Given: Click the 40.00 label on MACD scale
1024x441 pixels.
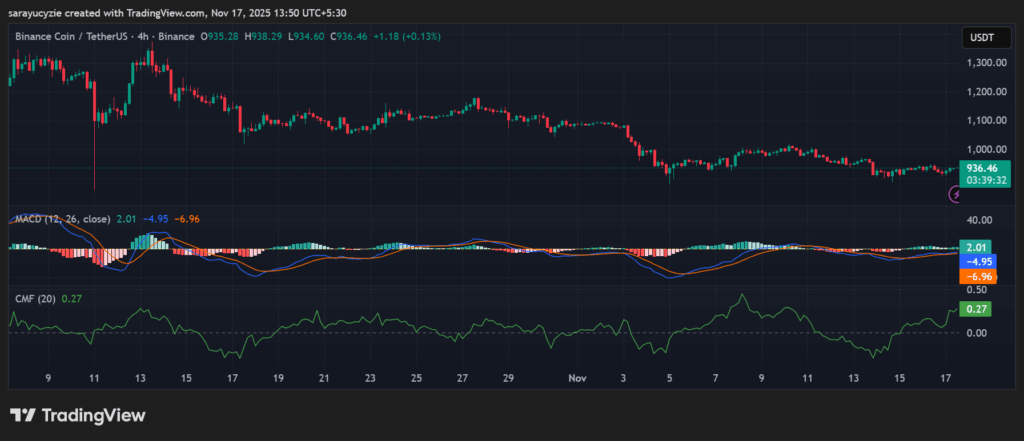Looking at the screenshot, I should click(x=978, y=221).
